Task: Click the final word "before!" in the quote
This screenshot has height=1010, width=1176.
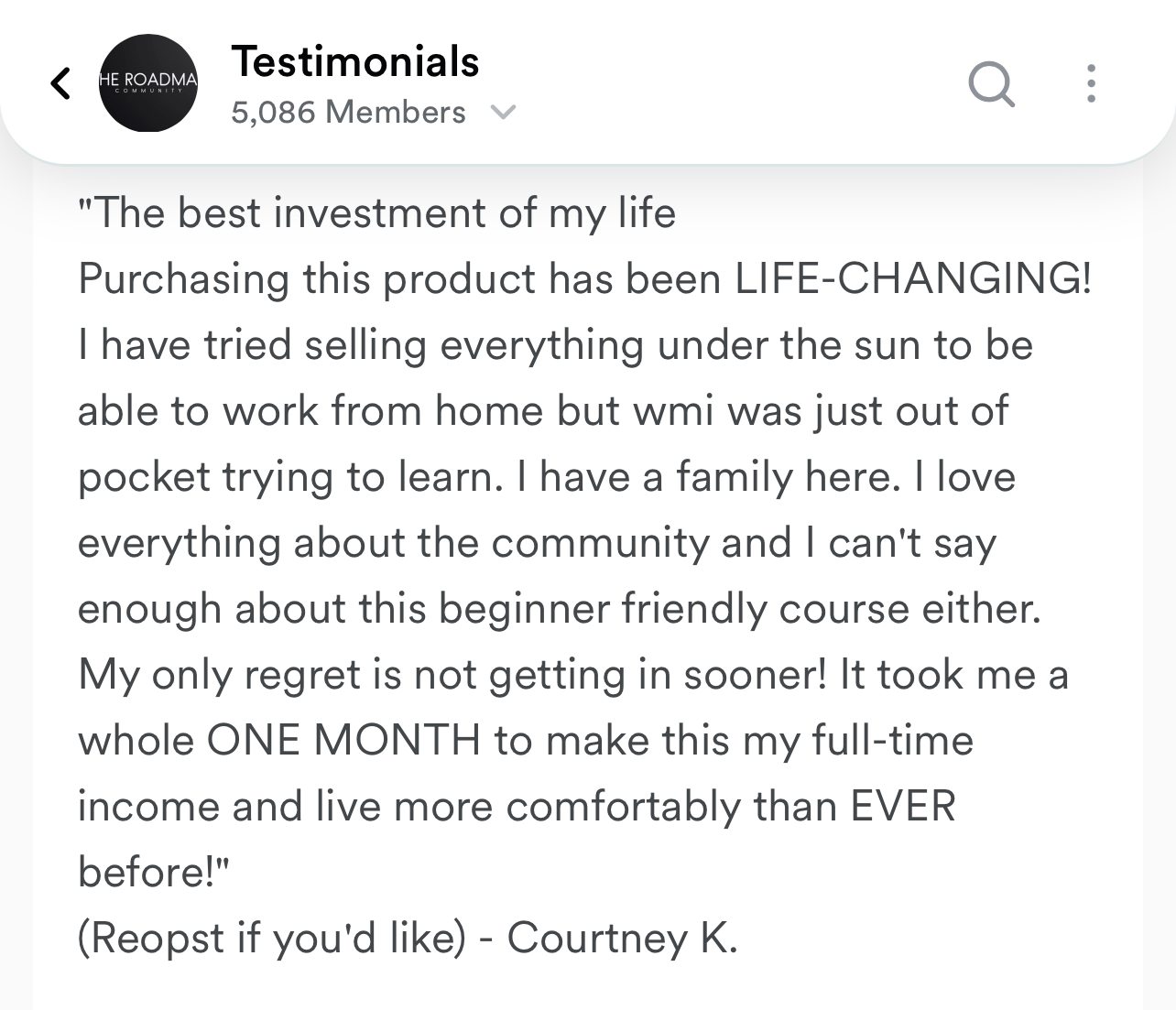Action: coord(152,873)
